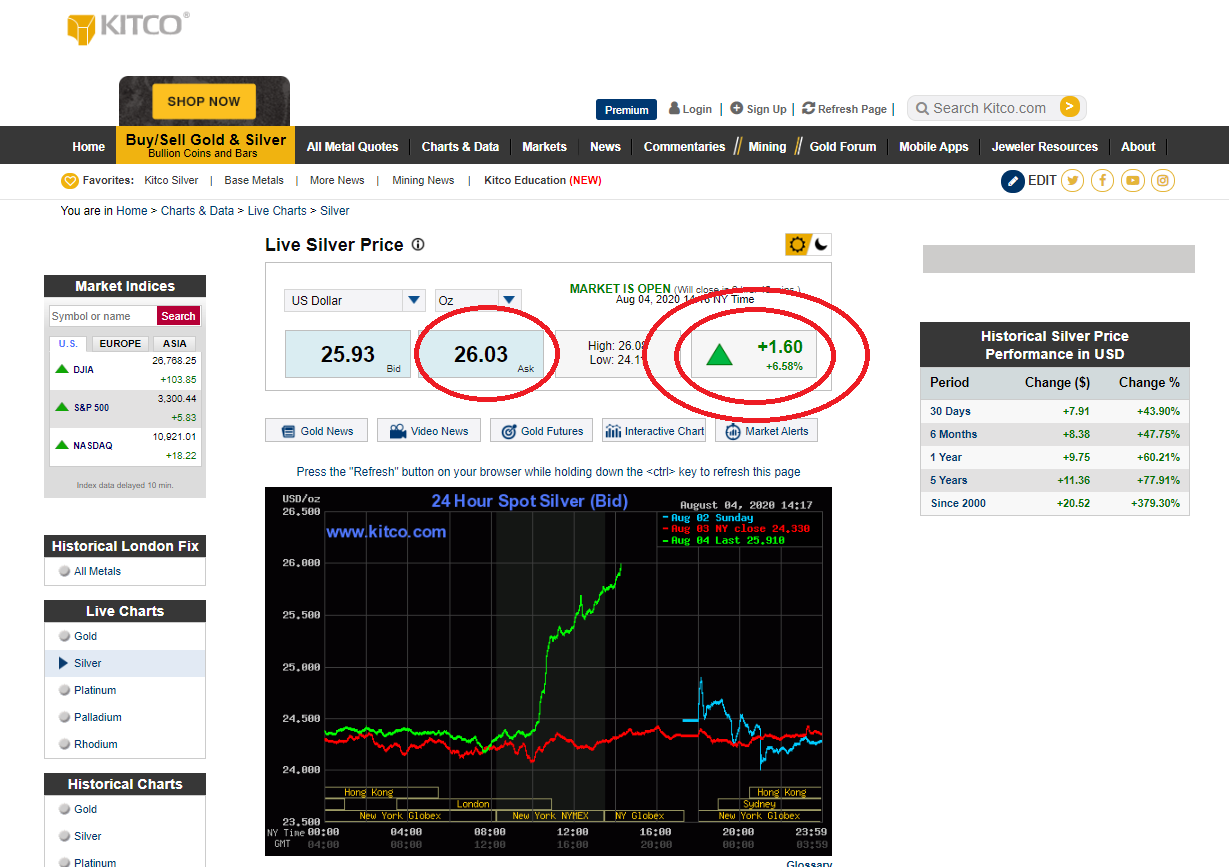The height and width of the screenshot is (867, 1229).
Task: Click the EDIT pencil icon
Action: (x=1013, y=181)
